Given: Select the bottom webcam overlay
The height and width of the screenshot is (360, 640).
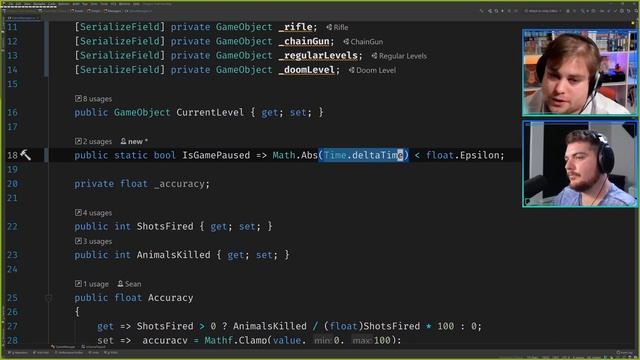Looking at the screenshot, I should (x=580, y=164).
